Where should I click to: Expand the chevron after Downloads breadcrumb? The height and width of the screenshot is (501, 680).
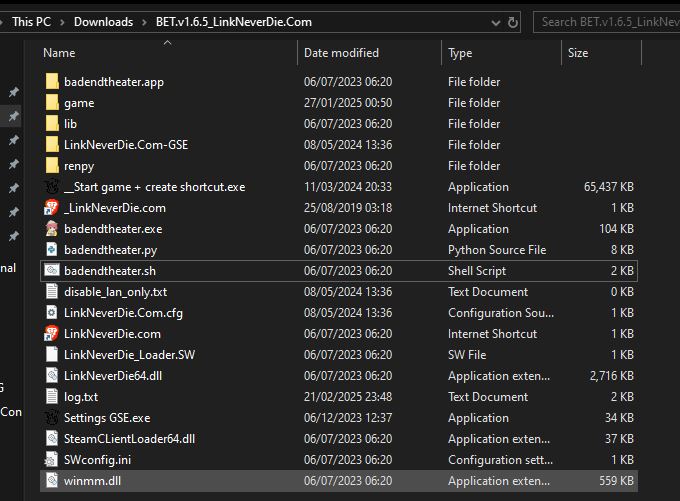(x=145, y=21)
